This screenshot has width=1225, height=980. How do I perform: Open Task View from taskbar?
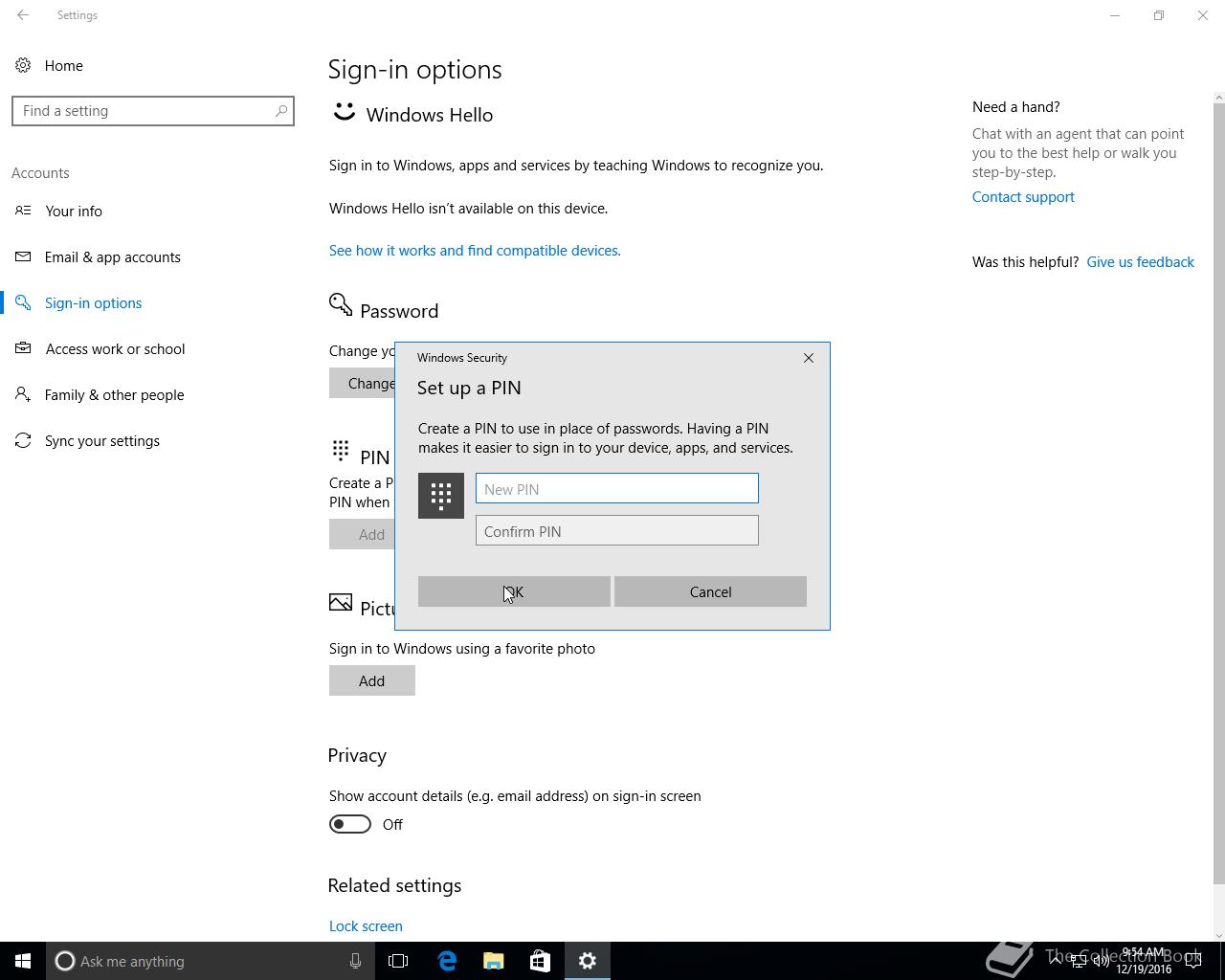click(x=398, y=961)
